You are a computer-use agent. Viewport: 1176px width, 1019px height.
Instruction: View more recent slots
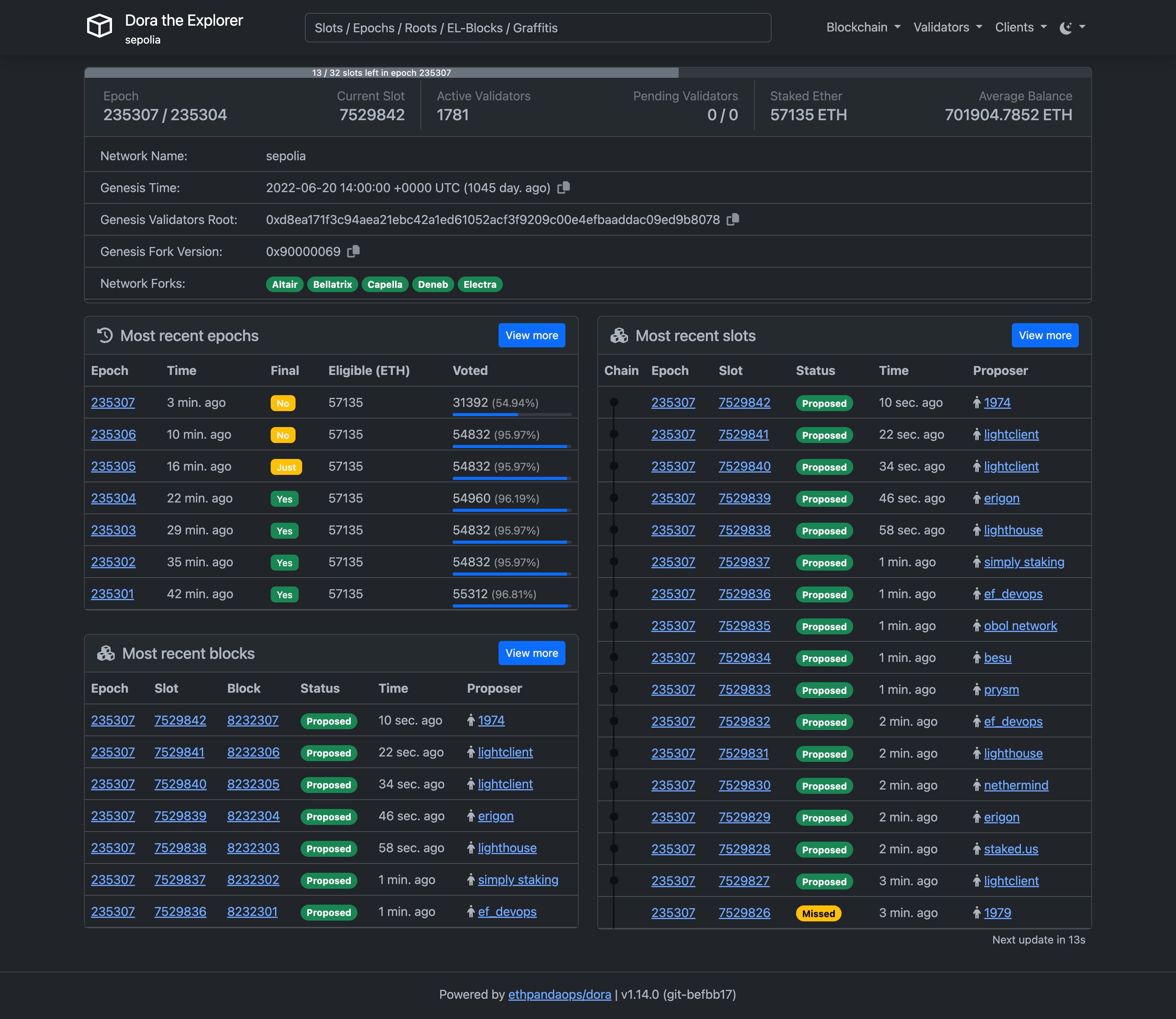click(x=1045, y=336)
